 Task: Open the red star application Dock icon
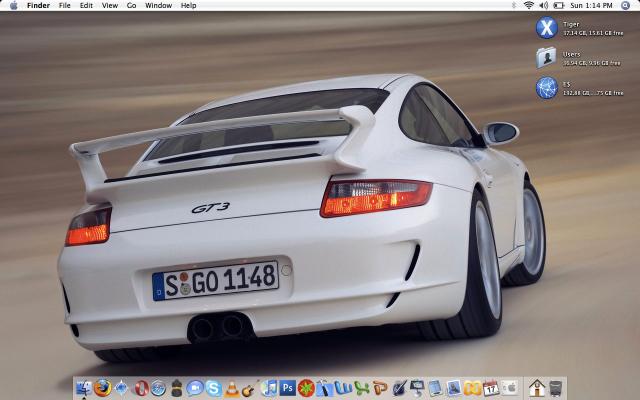[x=306, y=388]
